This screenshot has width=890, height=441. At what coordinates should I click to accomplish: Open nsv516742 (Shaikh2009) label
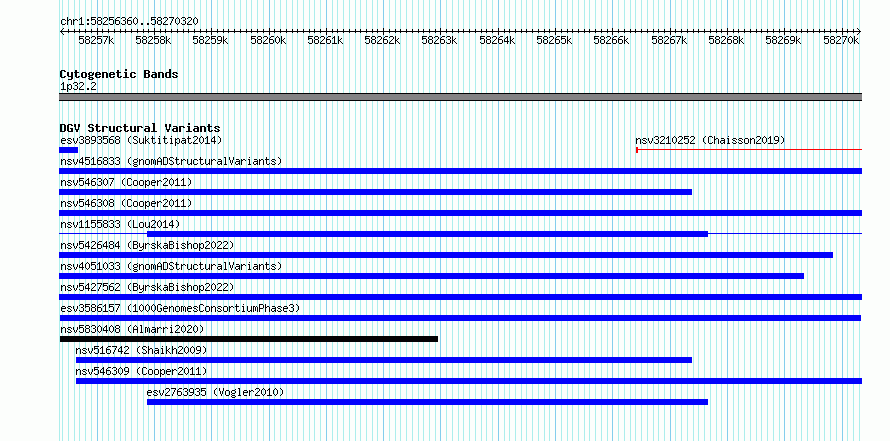pos(141,350)
